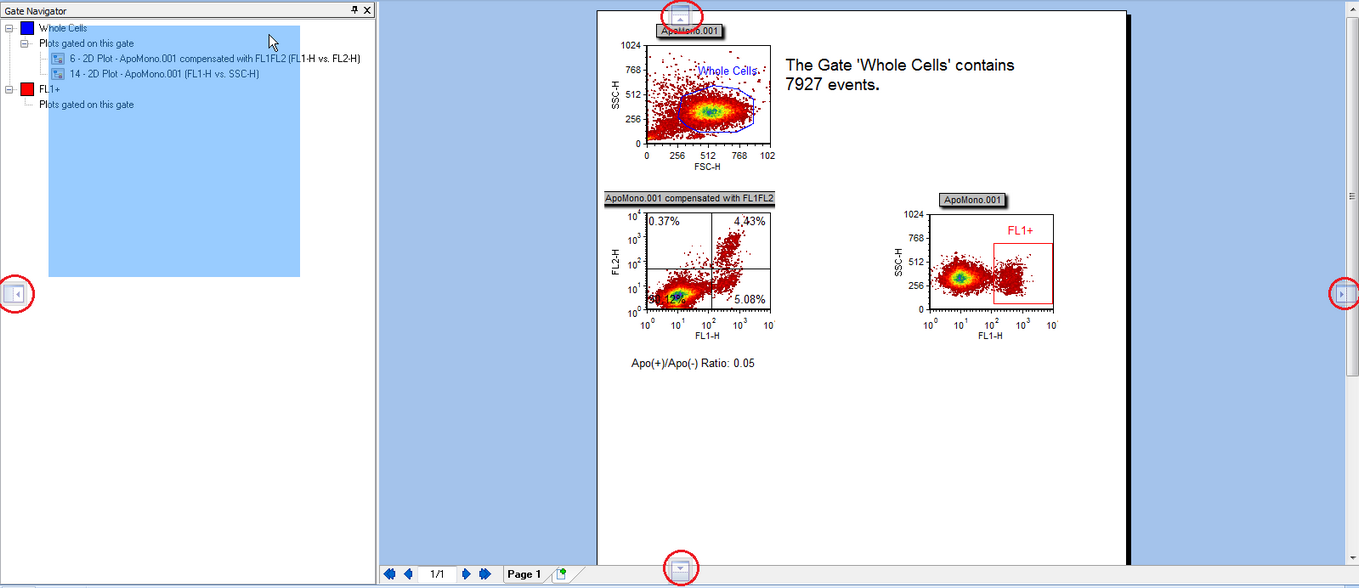The height and width of the screenshot is (588, 1359).
Task: Select the '14 - 2D Plot' FL1-H vs. SSC-H entry
Action: [x=164, y=74]
